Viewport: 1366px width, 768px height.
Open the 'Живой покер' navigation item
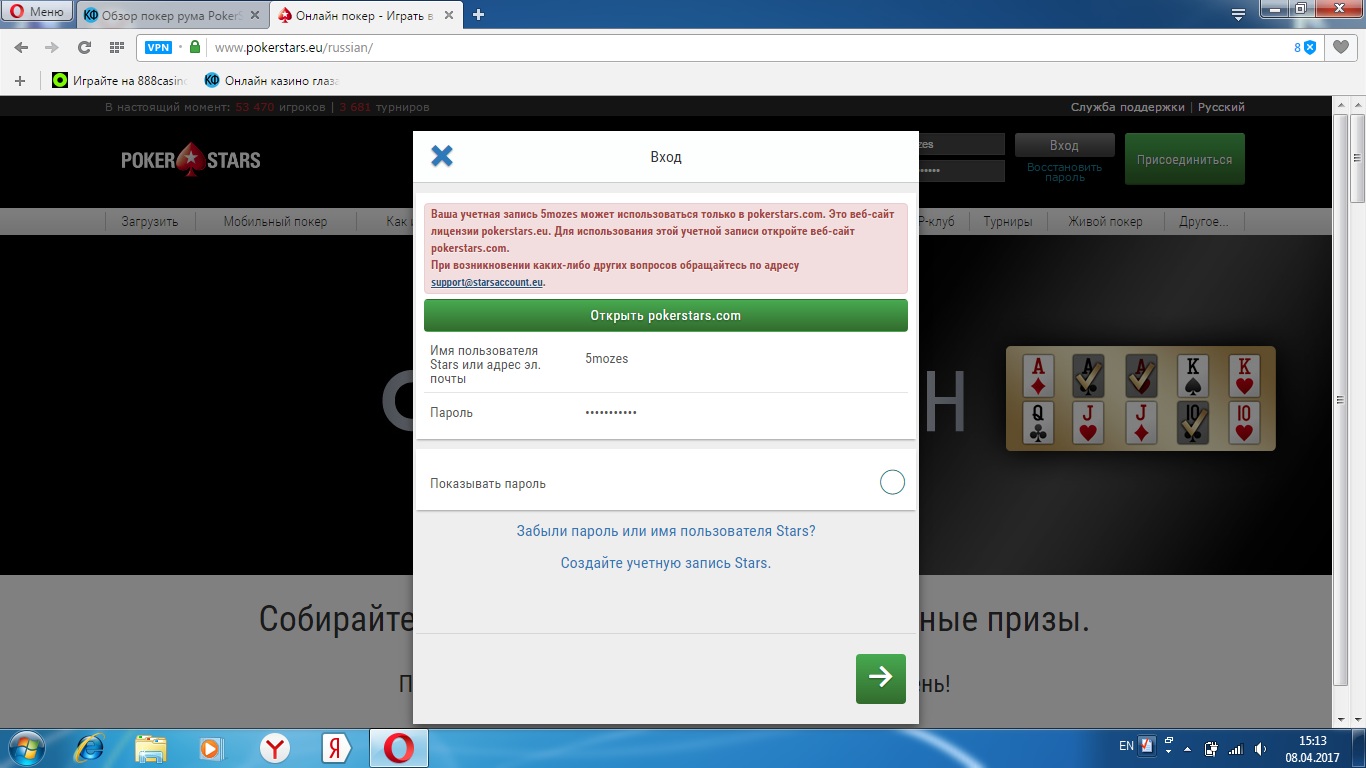[x=1105, y=221]
